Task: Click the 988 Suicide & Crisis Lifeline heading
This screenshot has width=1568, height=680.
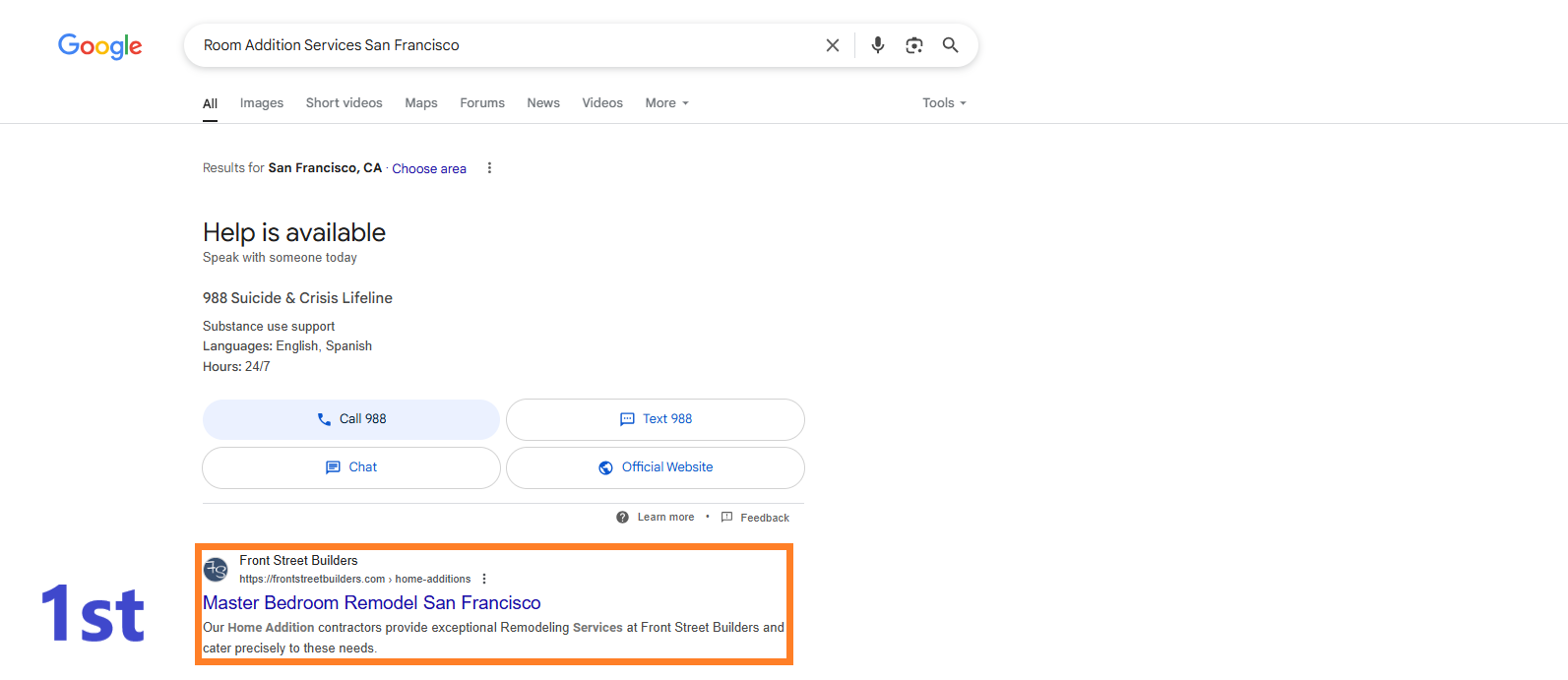Action: click(x=297, y=298)
